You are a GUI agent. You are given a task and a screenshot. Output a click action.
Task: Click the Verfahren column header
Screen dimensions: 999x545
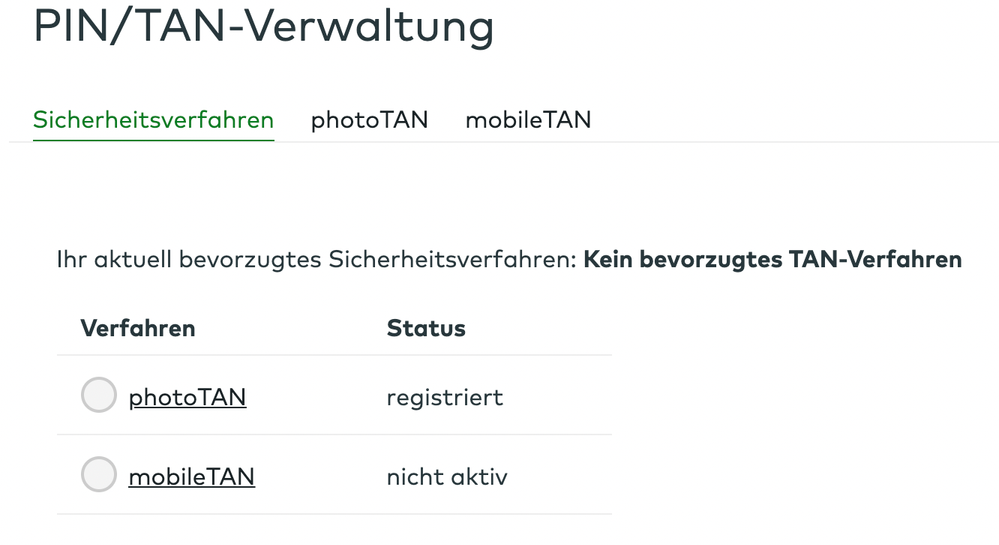[138, 328]
